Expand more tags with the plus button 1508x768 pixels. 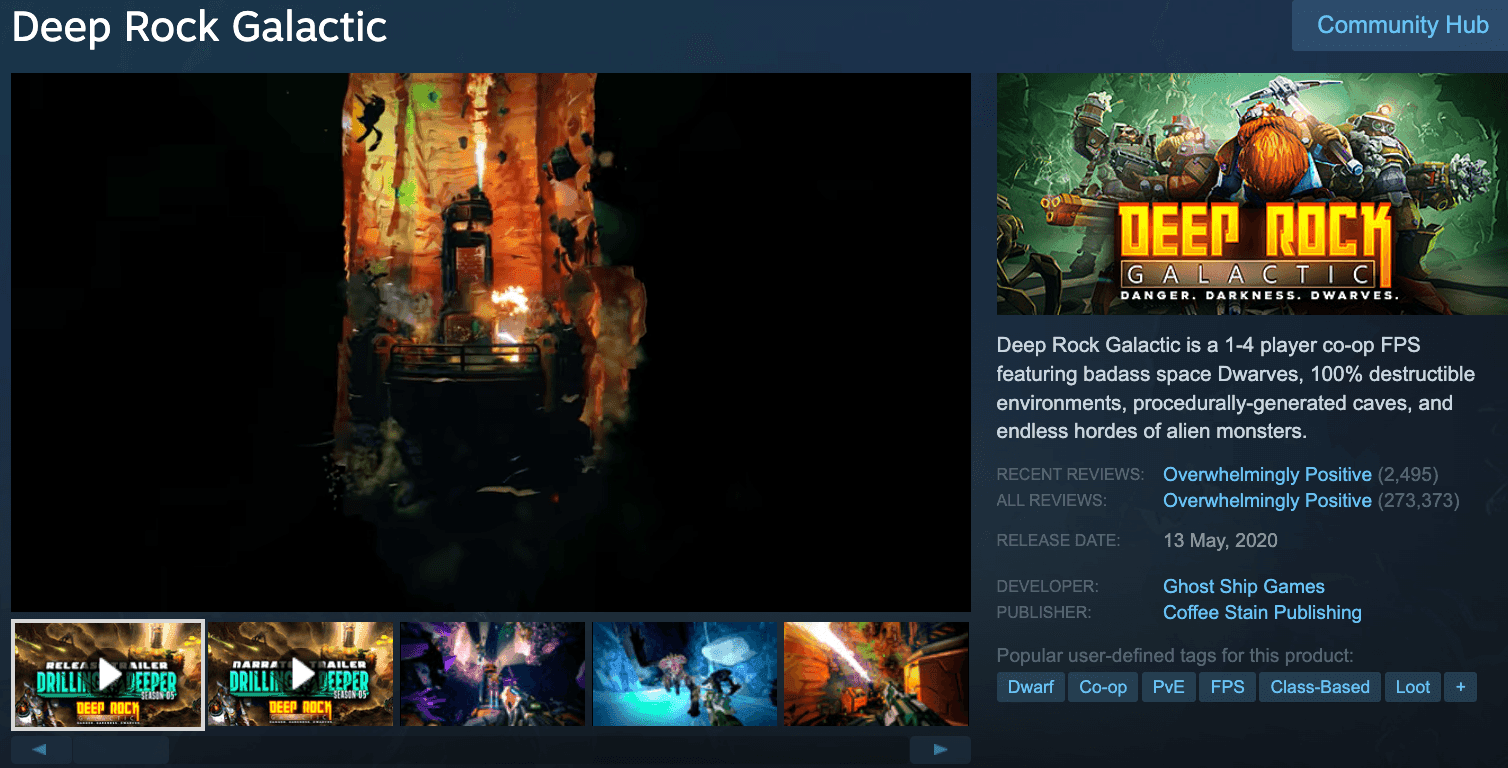point(1460,687)
